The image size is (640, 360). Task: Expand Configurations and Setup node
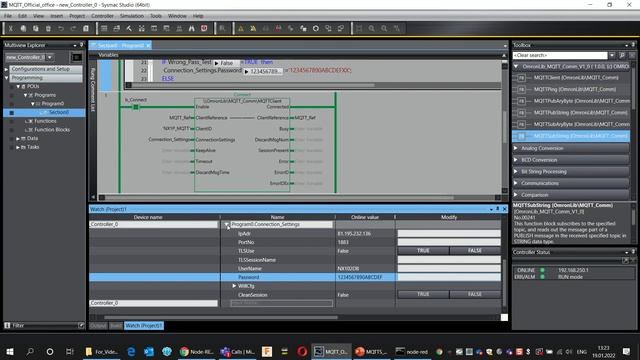pos(6,69)
